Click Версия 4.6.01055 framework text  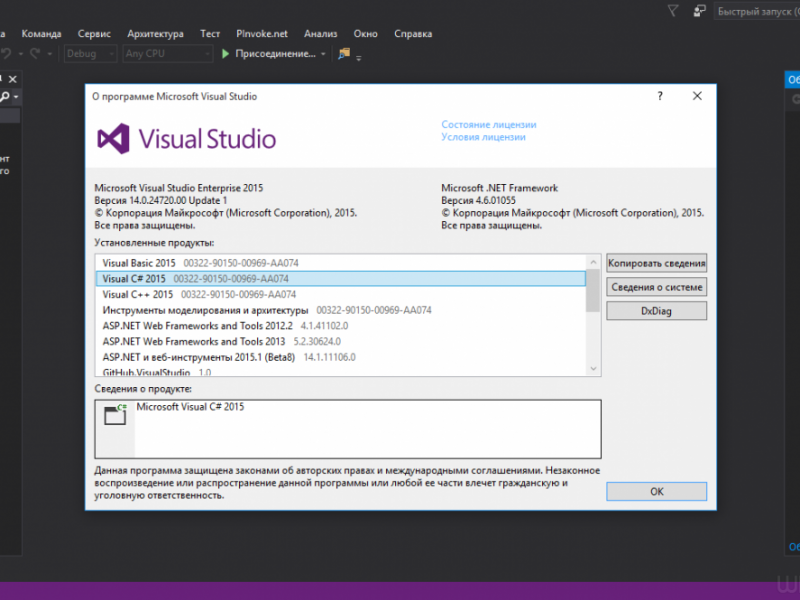pos(479,201)
